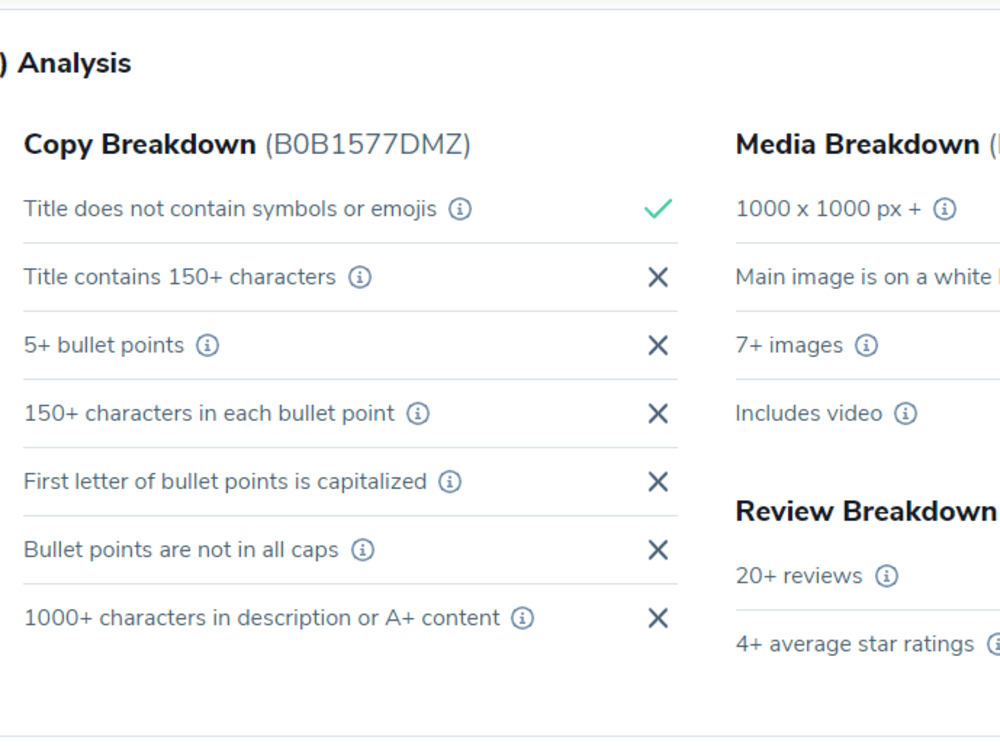Click green checkmark for title symbols row
This screenshot has height=750, width=1000.
point(658,209)
